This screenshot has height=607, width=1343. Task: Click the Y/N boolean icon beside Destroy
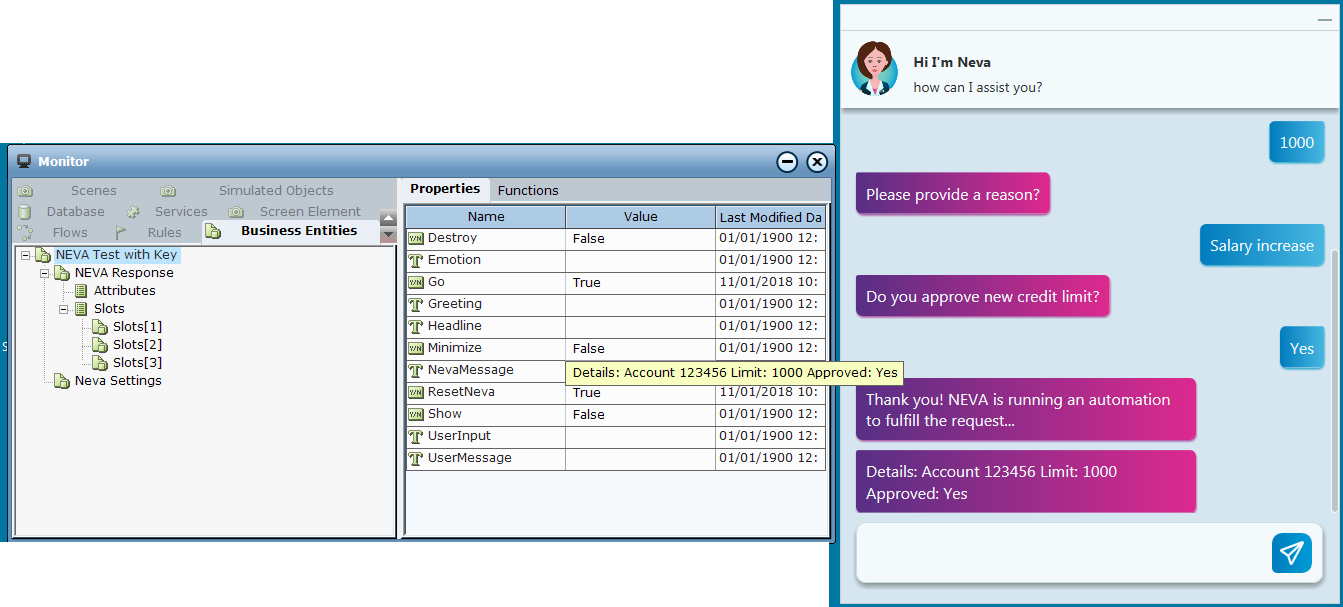[x=416, y=238]
